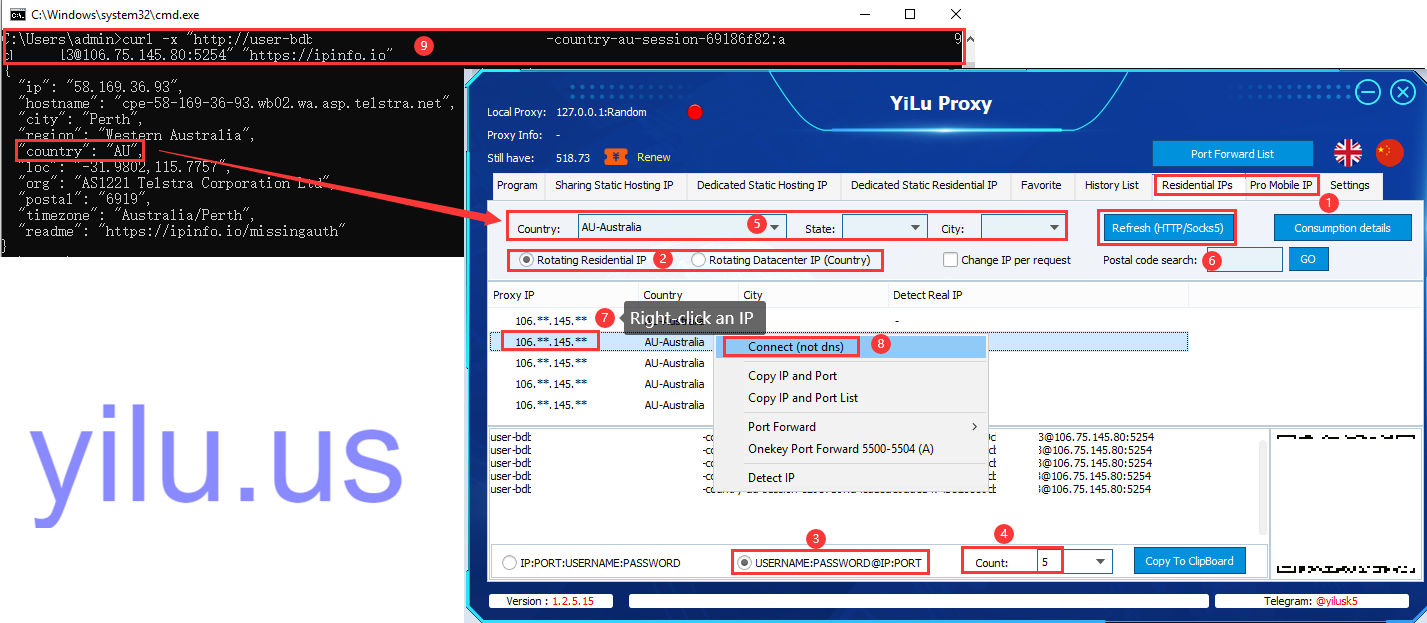Open Dedicated Static Residential IP tab

924,185
